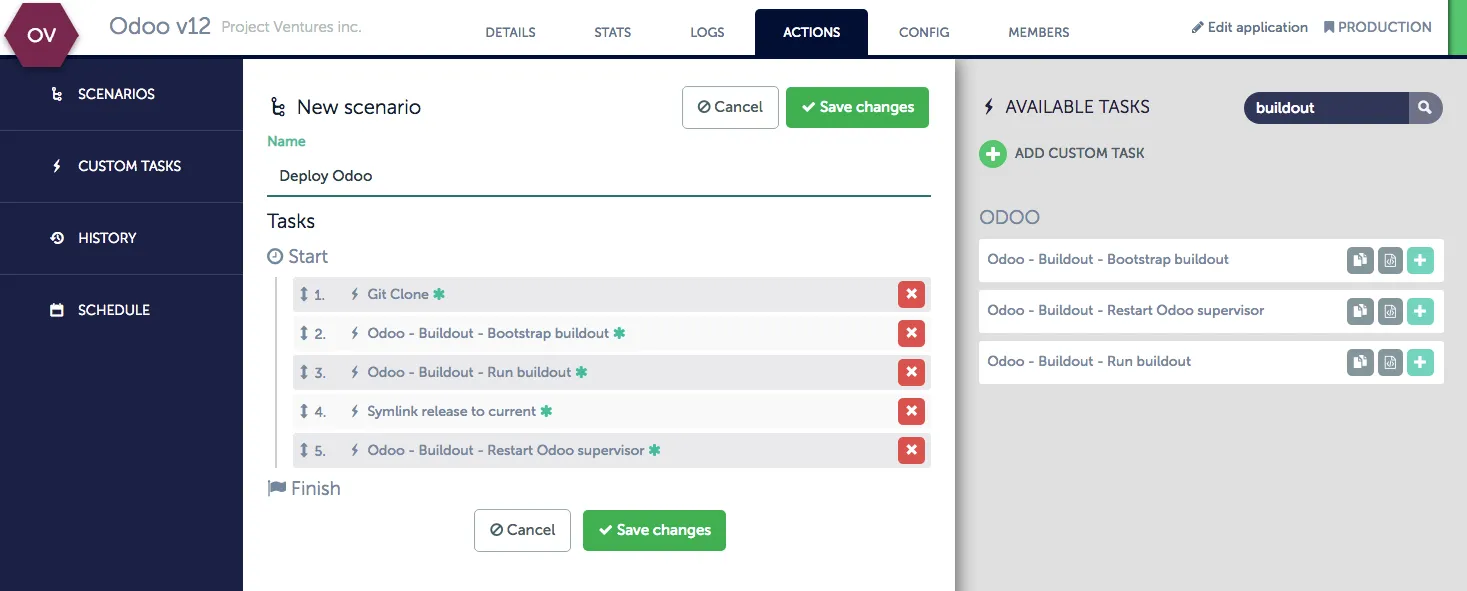Add Bootstrap buildout task with plus icon
This screenshot has width=1467, height=591.
[x=1420, y=260]
